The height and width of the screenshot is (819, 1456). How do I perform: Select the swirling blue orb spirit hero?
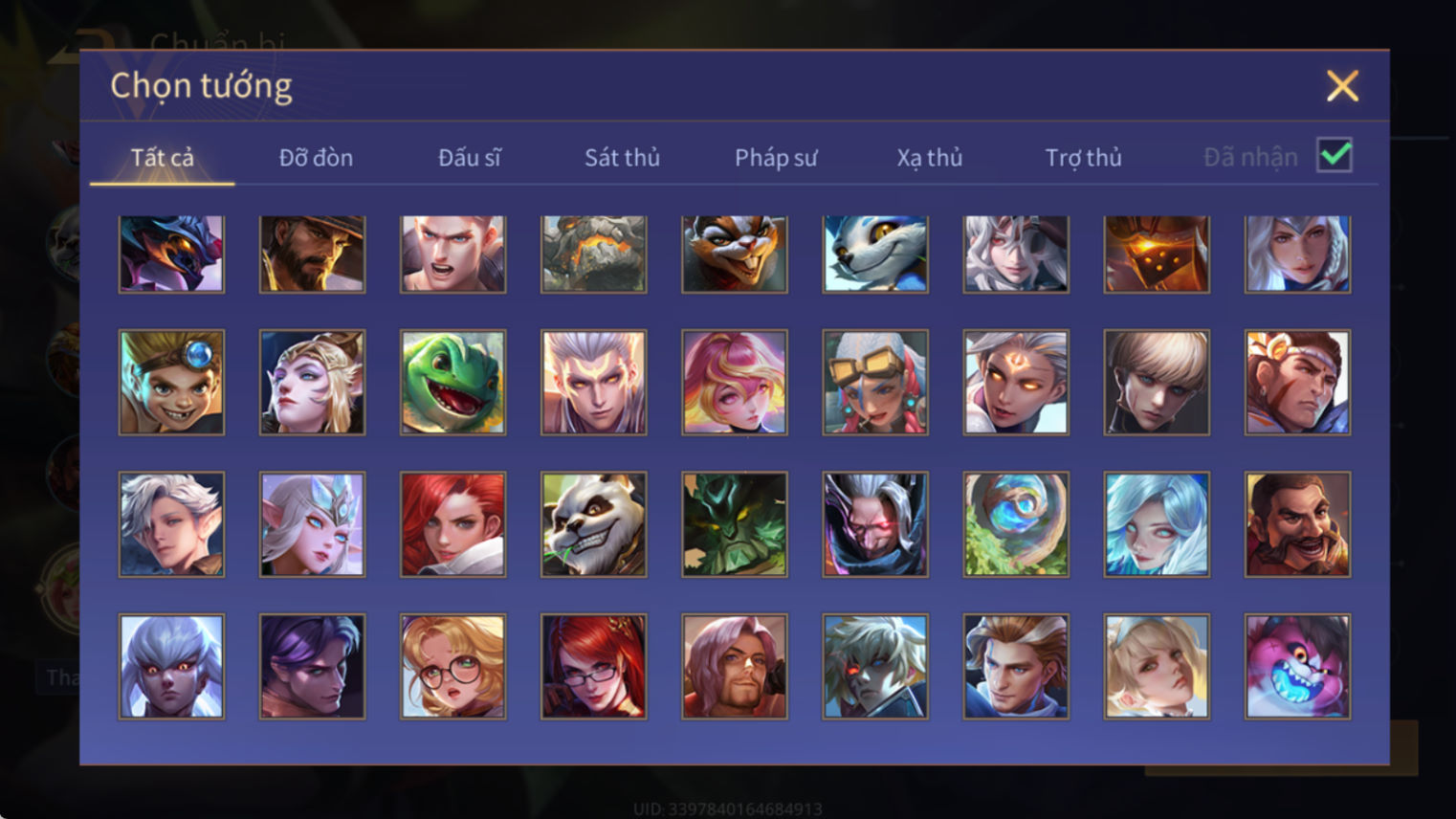(x=1016, y=524)
